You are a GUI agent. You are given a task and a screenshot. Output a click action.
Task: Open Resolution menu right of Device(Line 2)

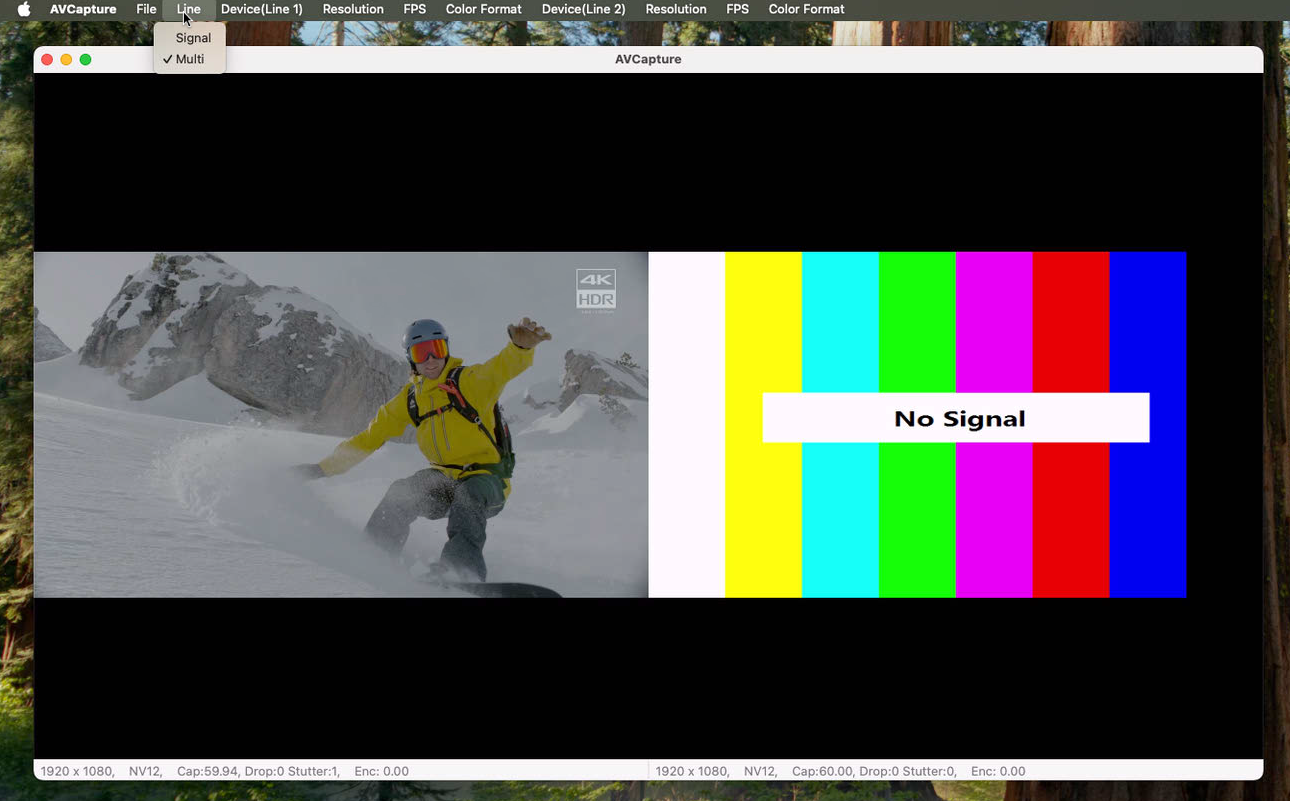676,9
